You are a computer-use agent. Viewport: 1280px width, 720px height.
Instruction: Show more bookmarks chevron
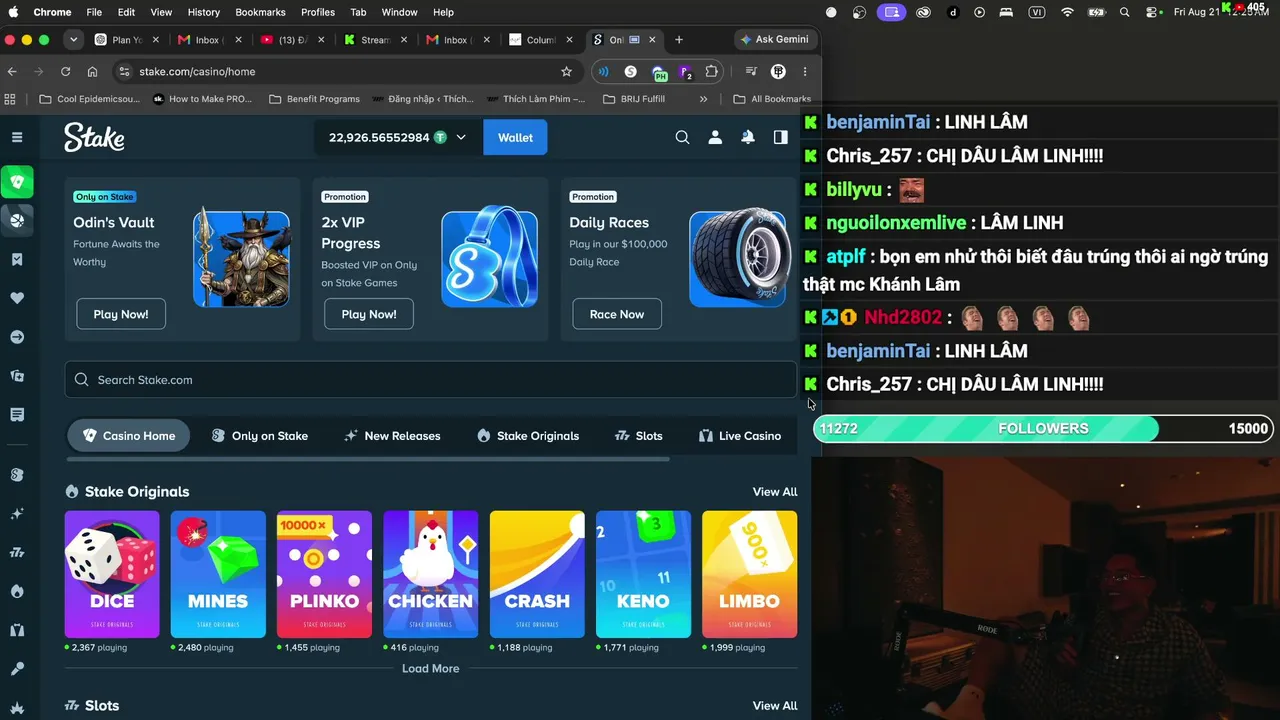(703, 99)
